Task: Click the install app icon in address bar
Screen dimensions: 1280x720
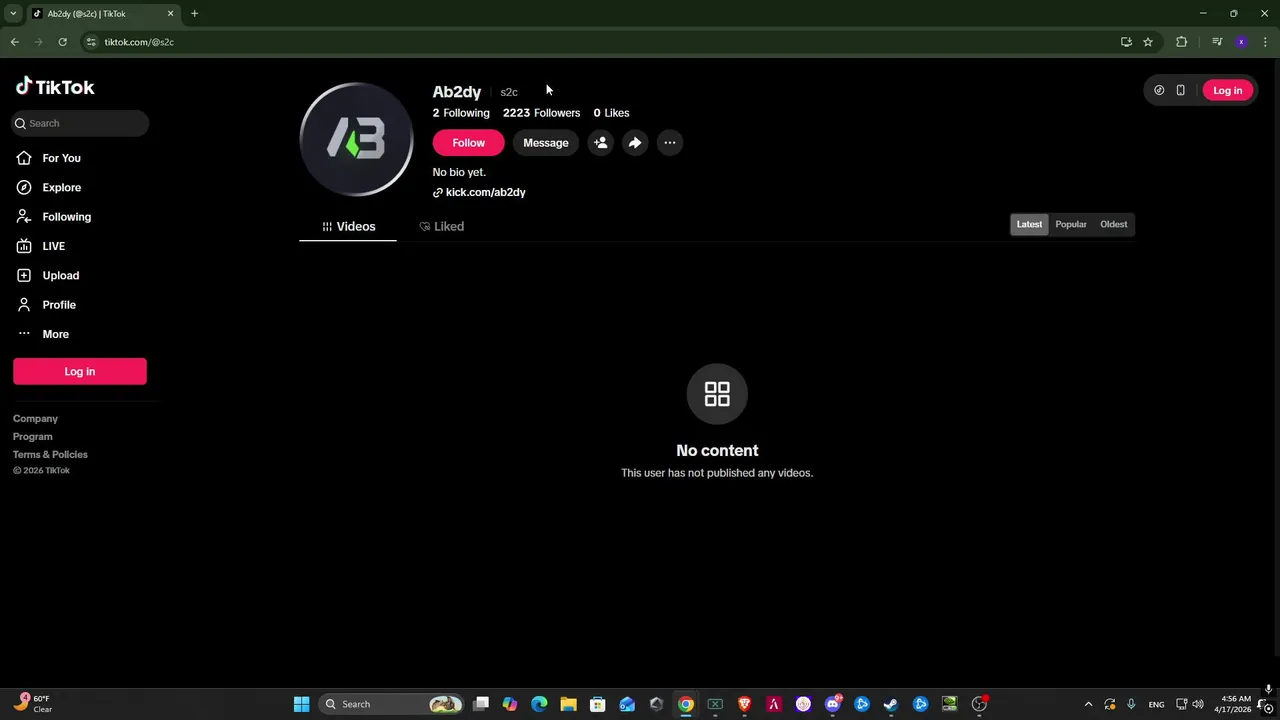Action: (1126, 42)
